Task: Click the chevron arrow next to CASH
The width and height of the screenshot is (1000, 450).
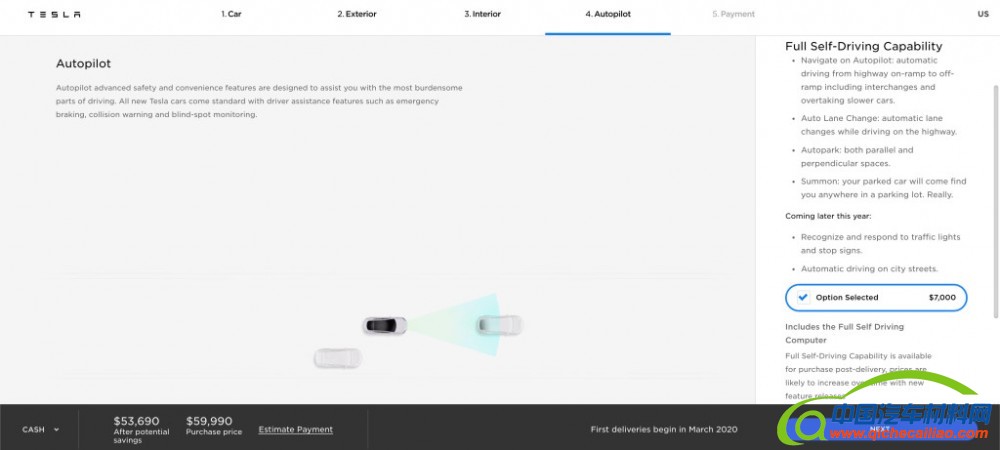Action: (x=57, y=430)
